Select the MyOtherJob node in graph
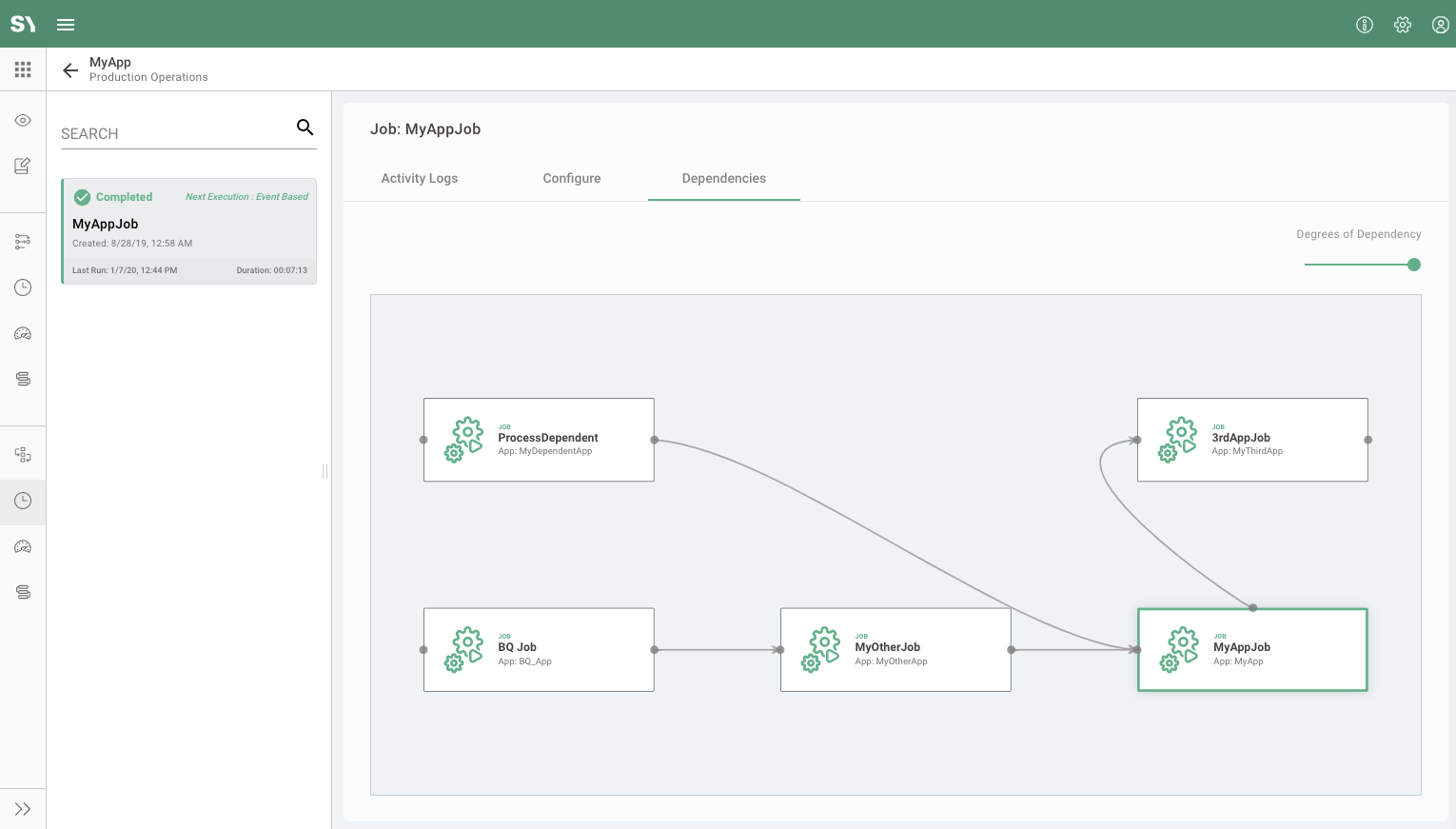Screen dimensions: 1456x829 (x=895, y=650)
